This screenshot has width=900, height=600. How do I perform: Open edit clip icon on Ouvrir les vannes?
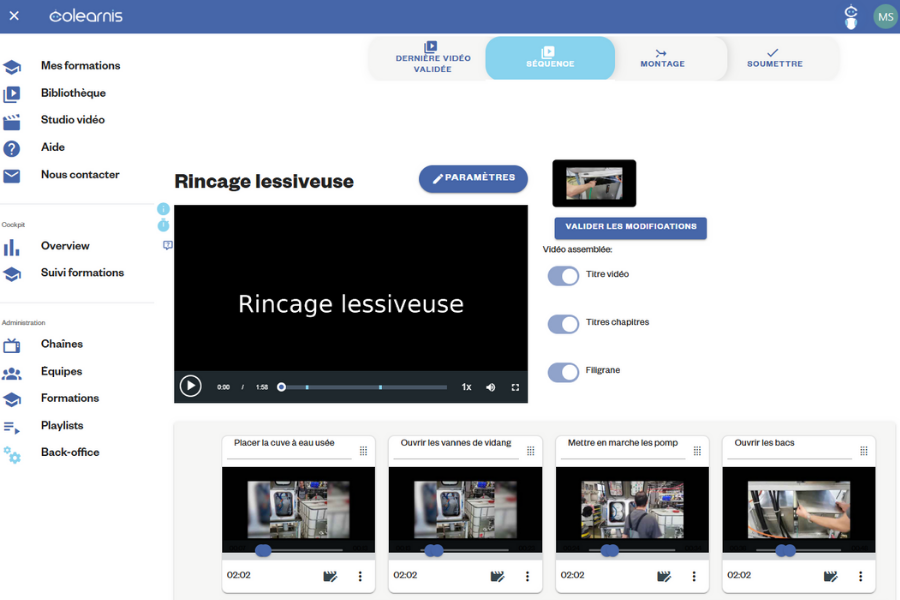click(x=497, y=576)
